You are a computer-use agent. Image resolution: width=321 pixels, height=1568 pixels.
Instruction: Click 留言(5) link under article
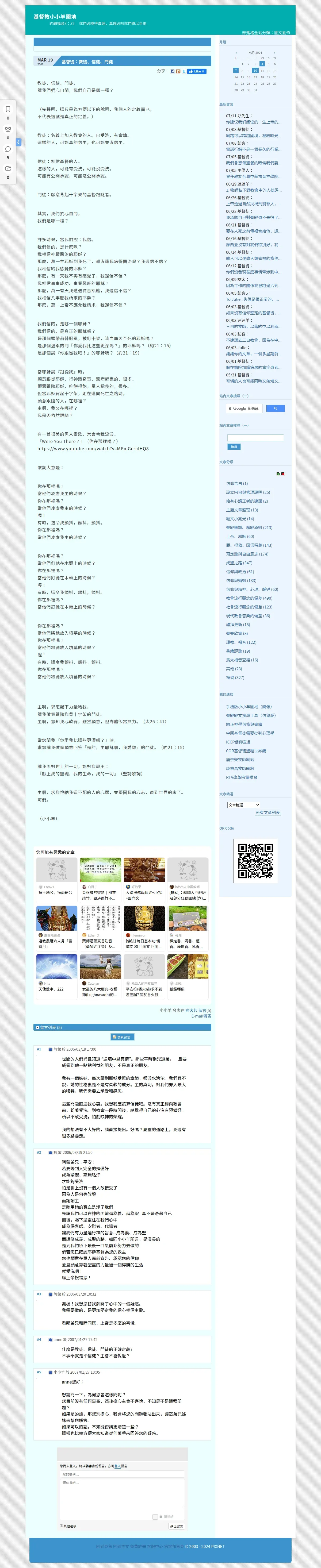click(x=205, y=1010)
